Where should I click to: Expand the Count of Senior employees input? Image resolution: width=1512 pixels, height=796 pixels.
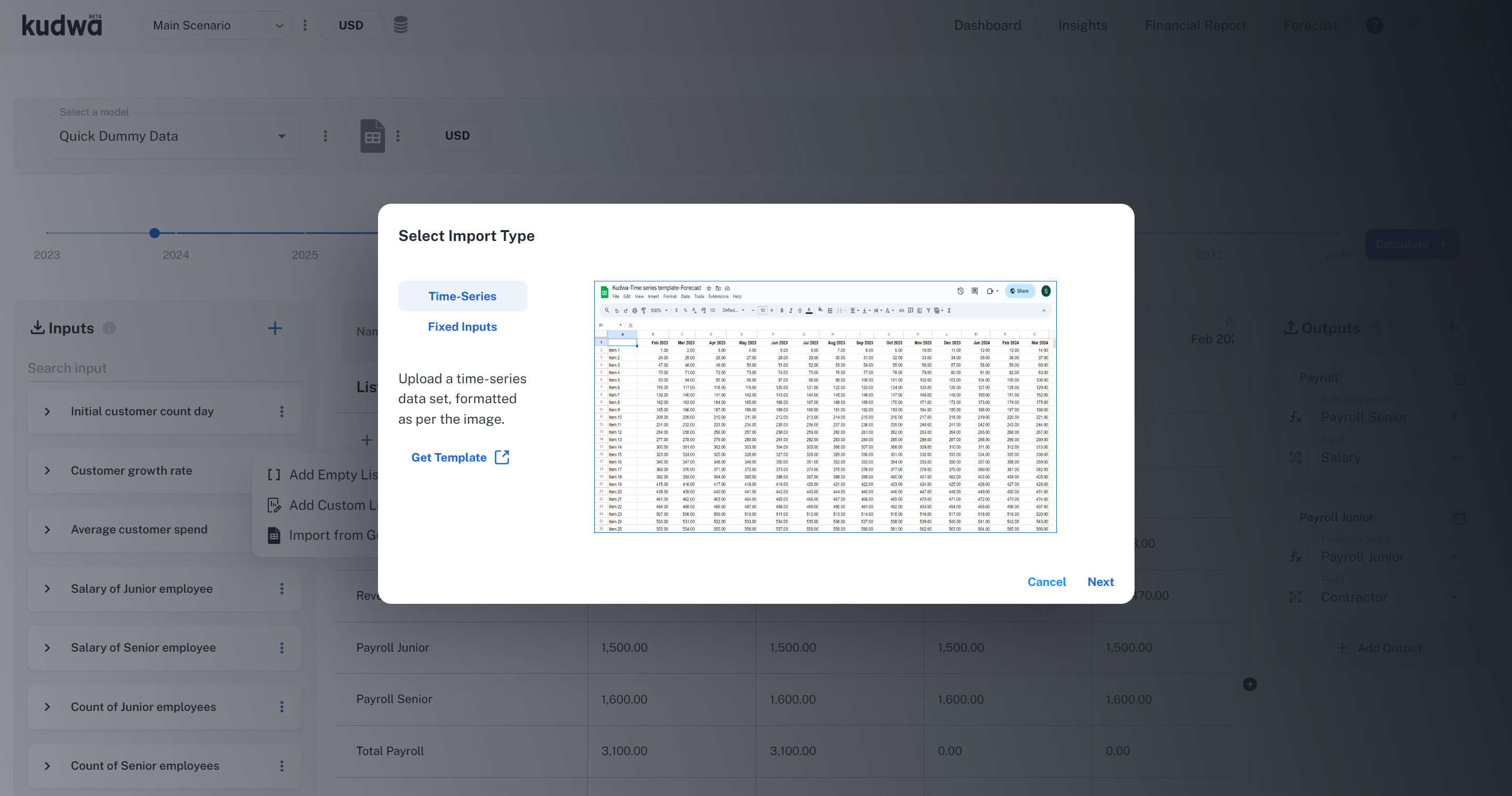(x=48, y=766)
